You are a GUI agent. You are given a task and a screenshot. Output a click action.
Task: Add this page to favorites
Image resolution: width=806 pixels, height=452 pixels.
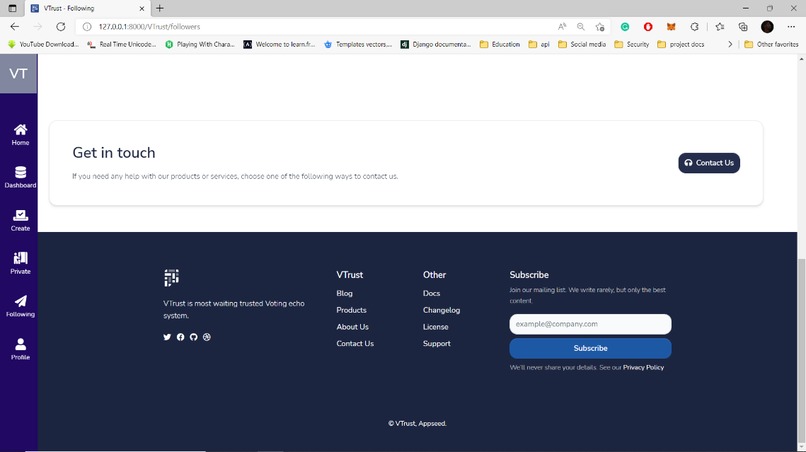[600, 27]
